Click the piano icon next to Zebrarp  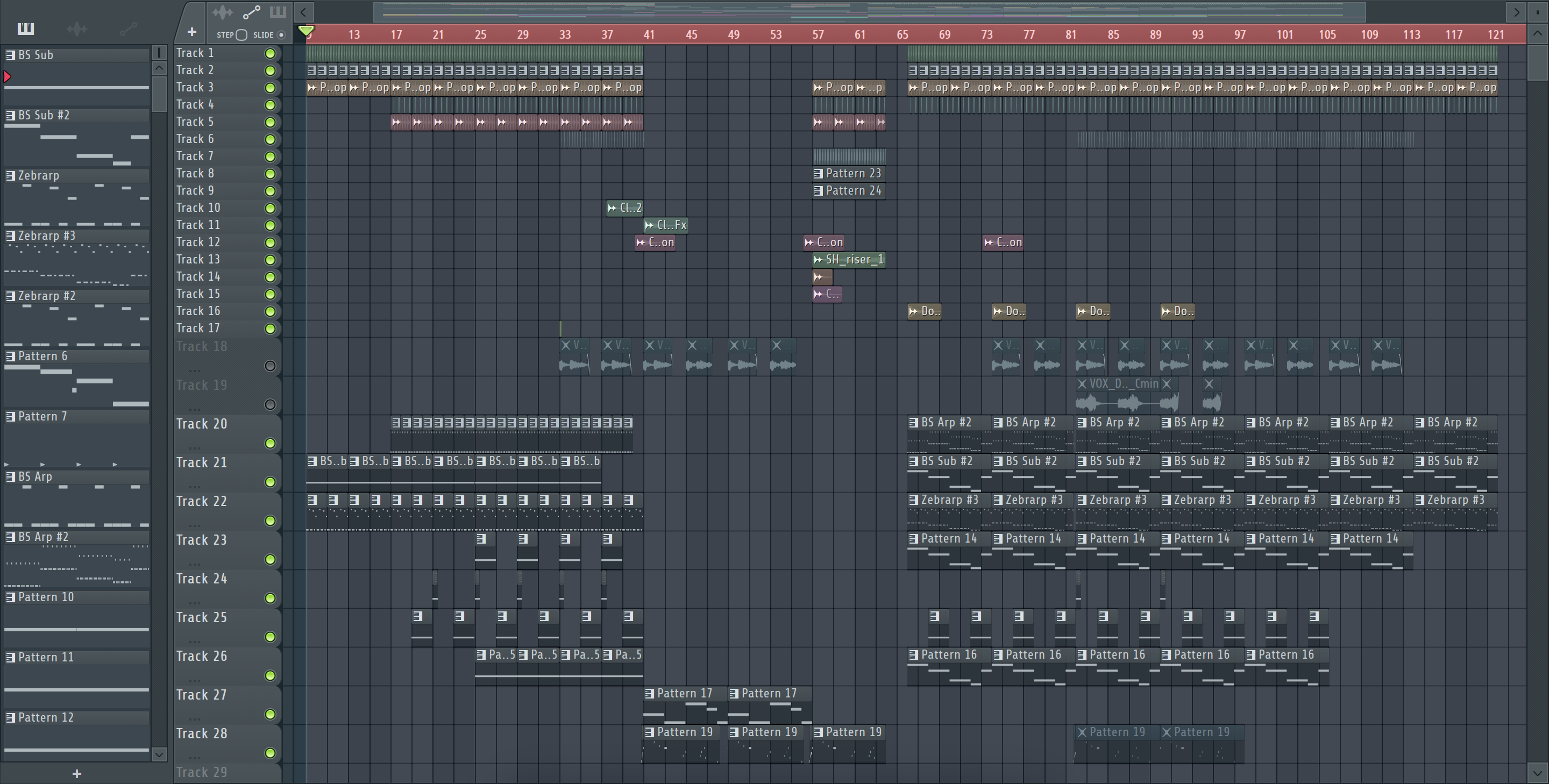(10, 175)
